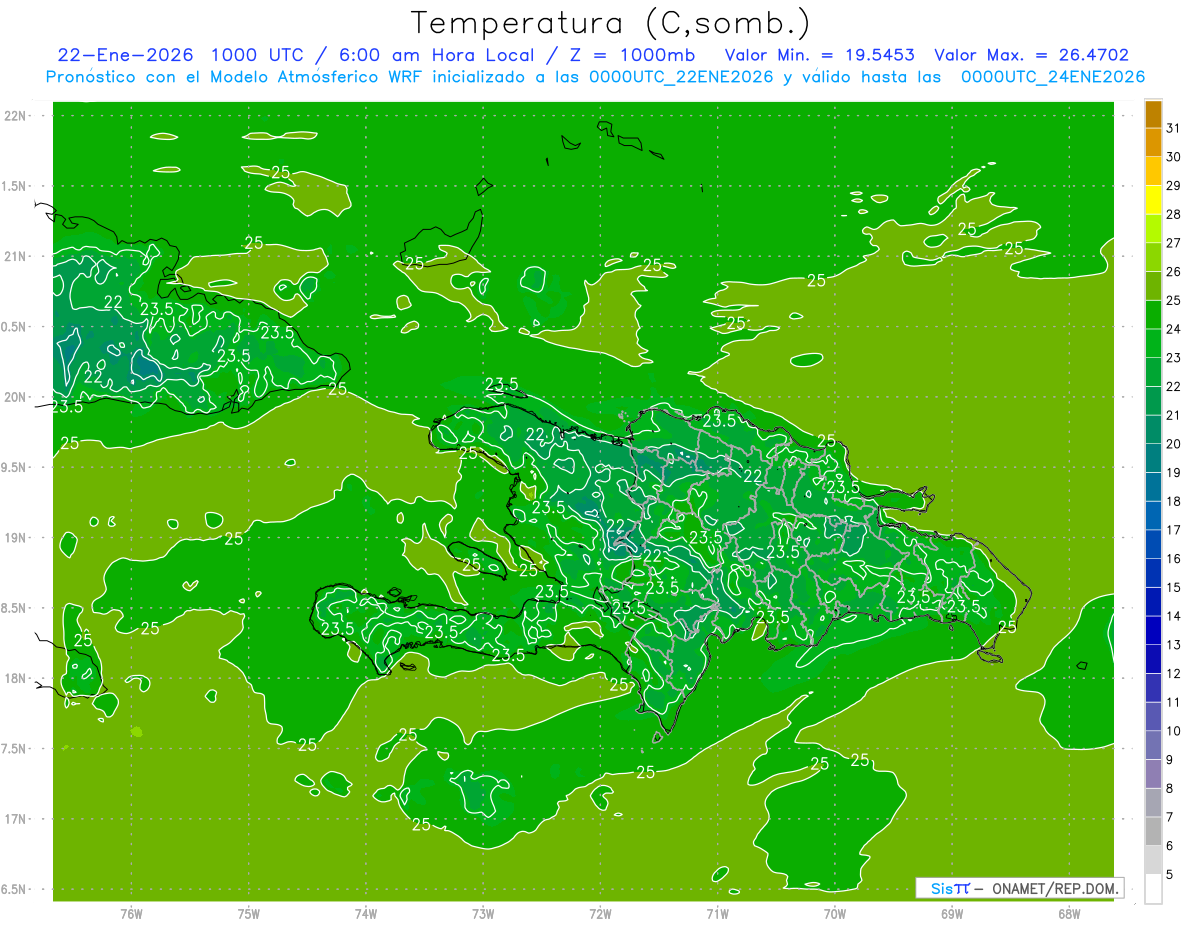Pick the gray legend swatch between 6 and 7

tap(1153, 832)
